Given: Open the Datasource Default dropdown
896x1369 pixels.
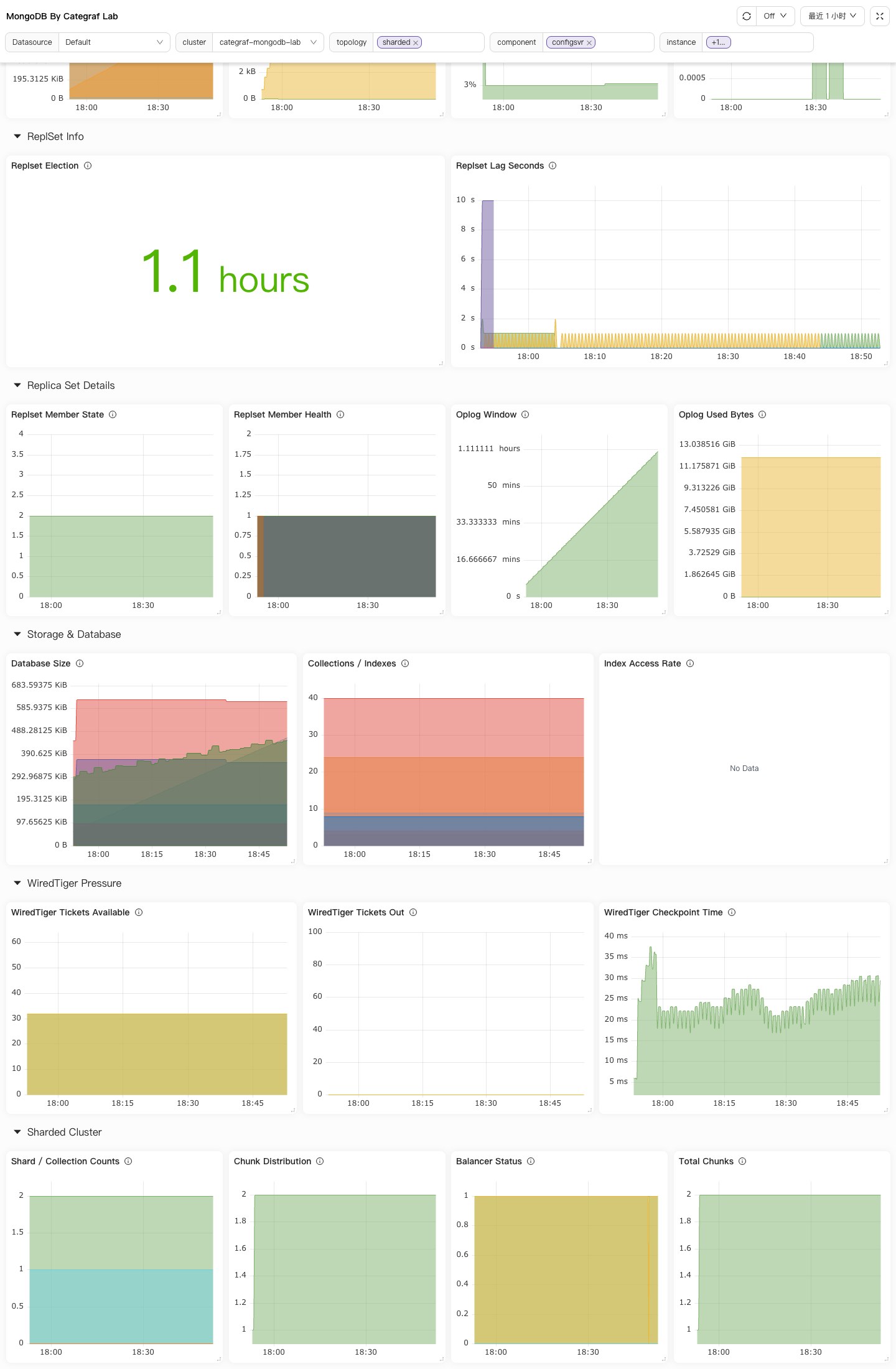Looking at the screenshot, I should point(114,42).
